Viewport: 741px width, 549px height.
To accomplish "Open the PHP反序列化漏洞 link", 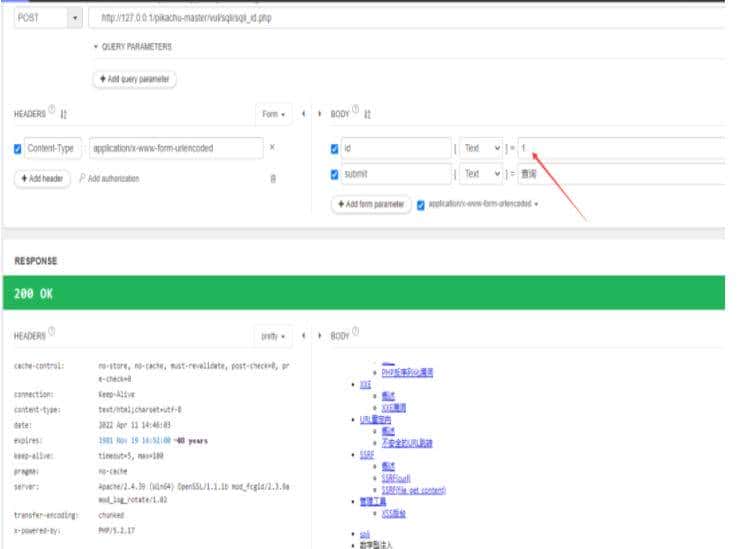I will (x=407, y=372).
